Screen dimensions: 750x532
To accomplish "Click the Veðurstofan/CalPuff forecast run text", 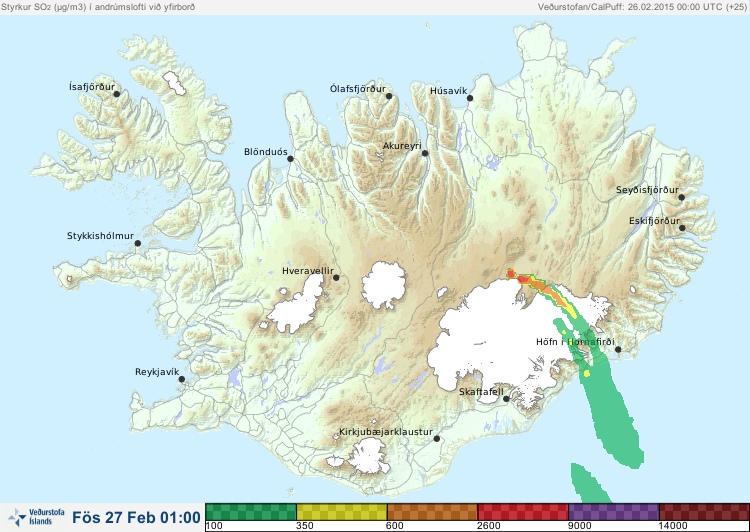I will click(x=642, y=7).
